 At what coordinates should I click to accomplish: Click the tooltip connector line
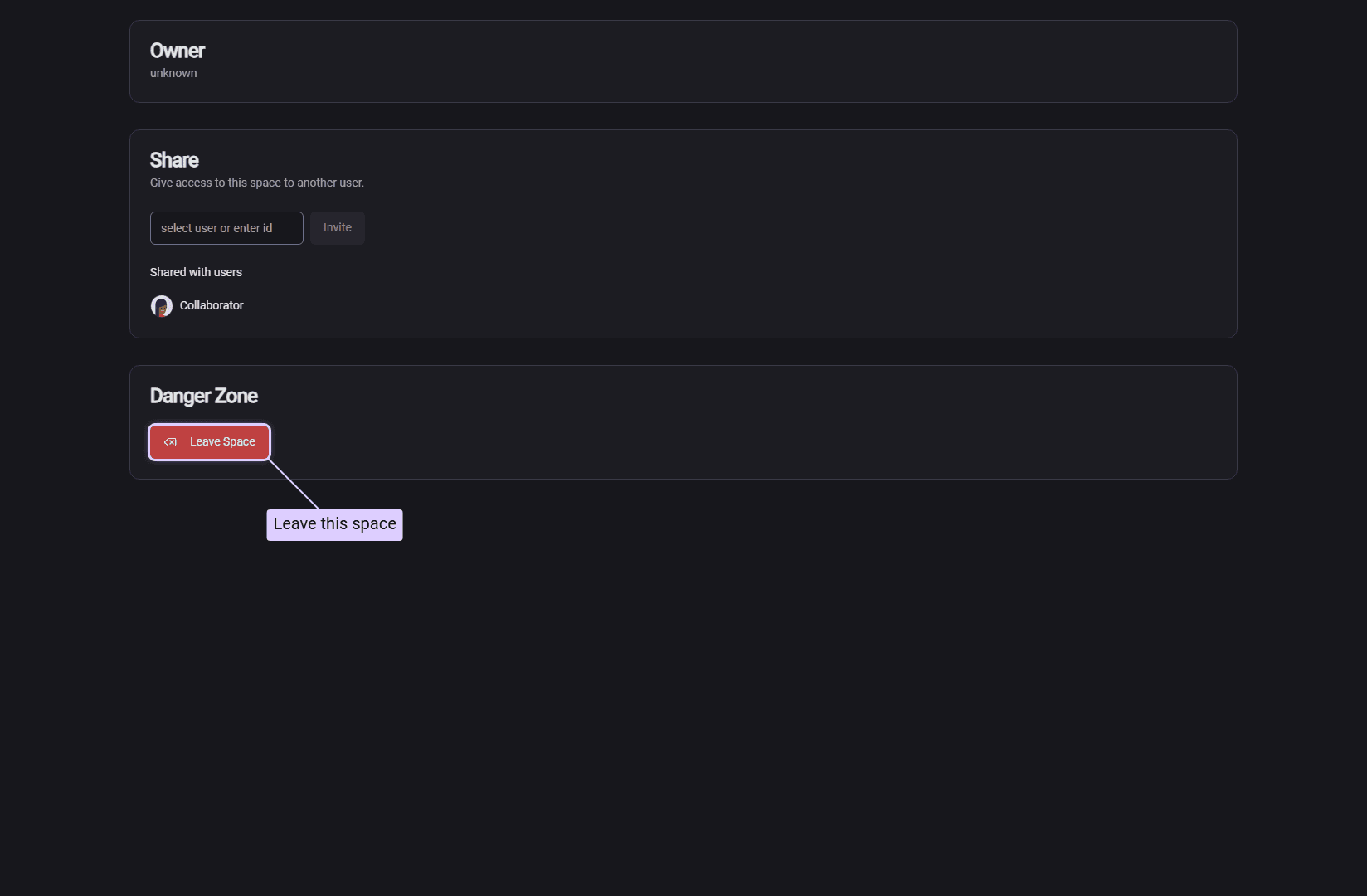(294, 485)
